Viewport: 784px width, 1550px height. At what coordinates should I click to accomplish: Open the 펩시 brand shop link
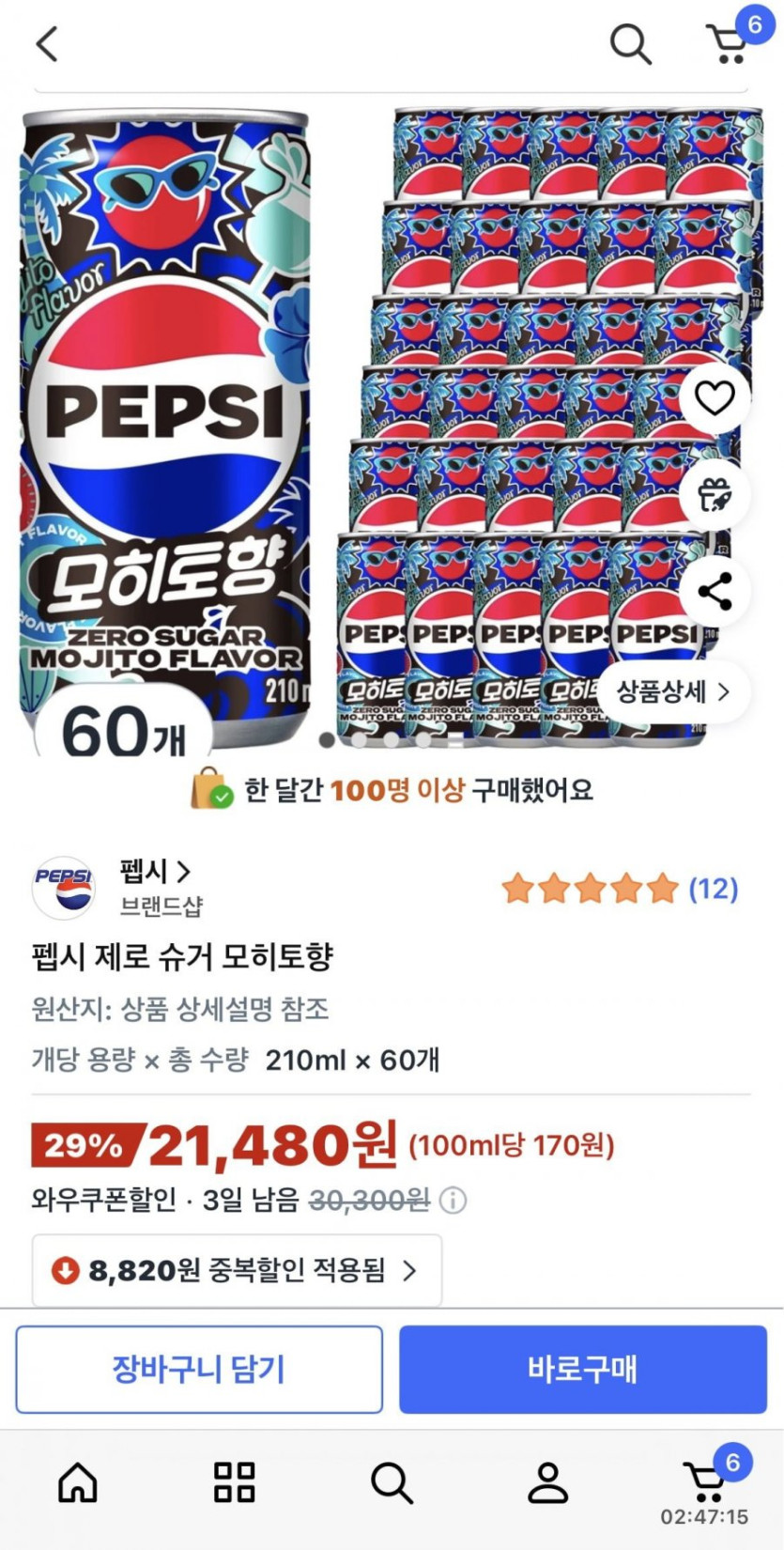(155, 872)
